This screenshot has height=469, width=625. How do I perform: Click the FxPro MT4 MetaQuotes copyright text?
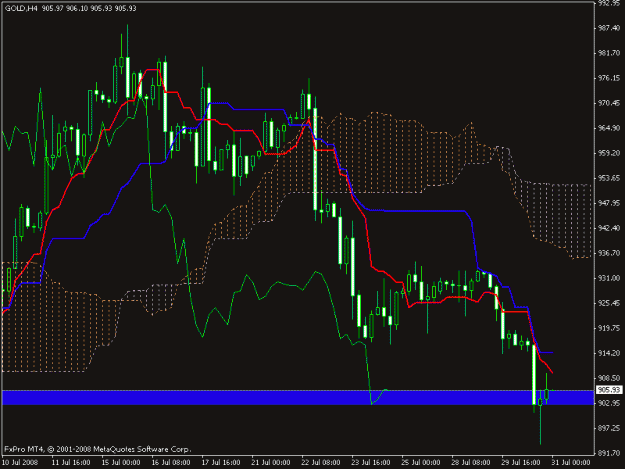(98, 449)
